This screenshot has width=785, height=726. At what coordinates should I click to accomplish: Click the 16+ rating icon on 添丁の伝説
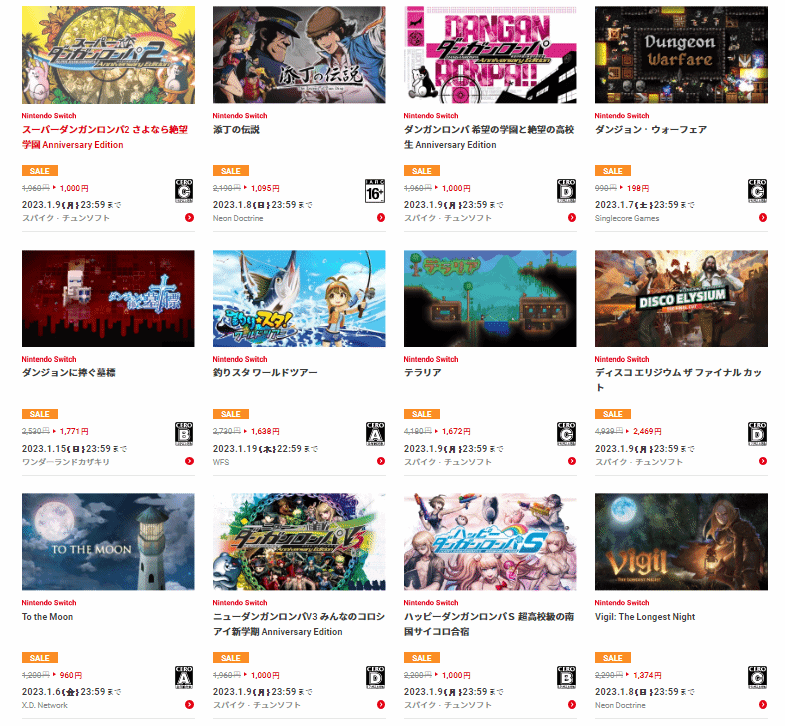pos(375,191)
